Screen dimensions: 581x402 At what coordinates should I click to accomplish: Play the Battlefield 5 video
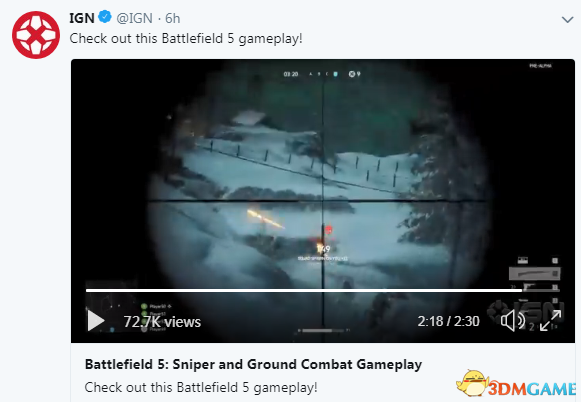tap(96, 320)
